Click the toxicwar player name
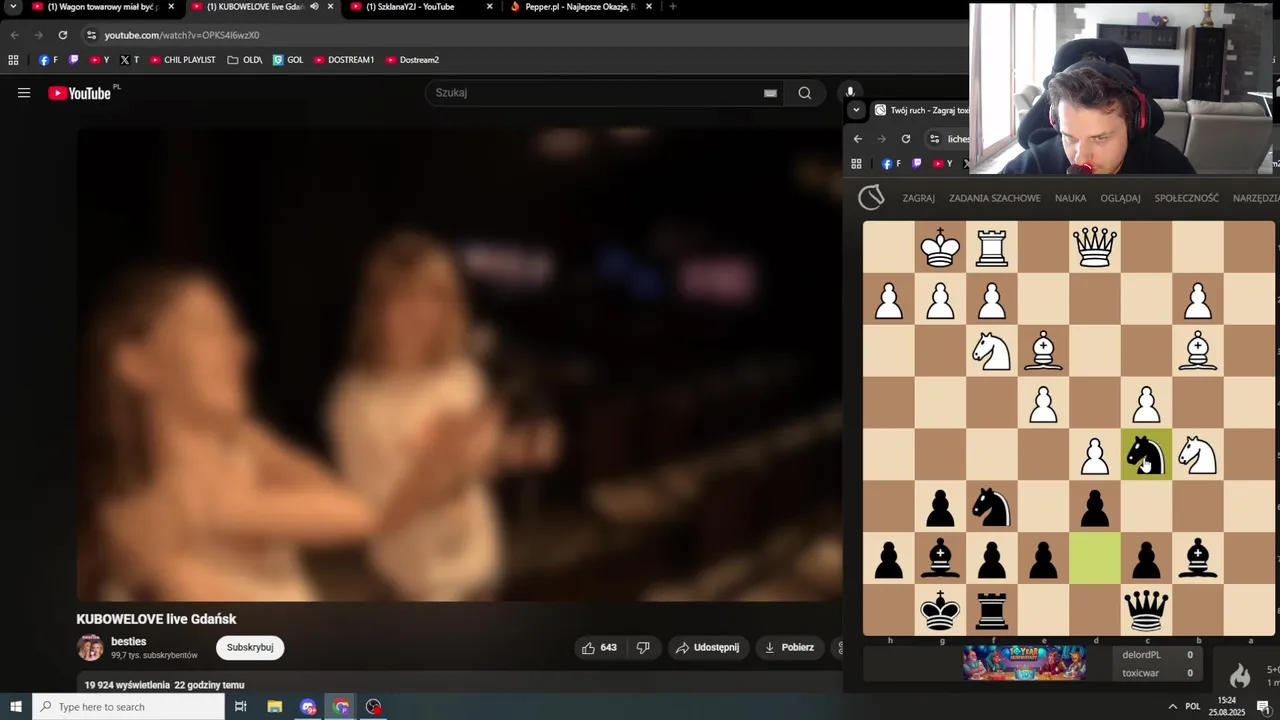The height and width of the screenshot is (720, 1280). coord(1140,673)
